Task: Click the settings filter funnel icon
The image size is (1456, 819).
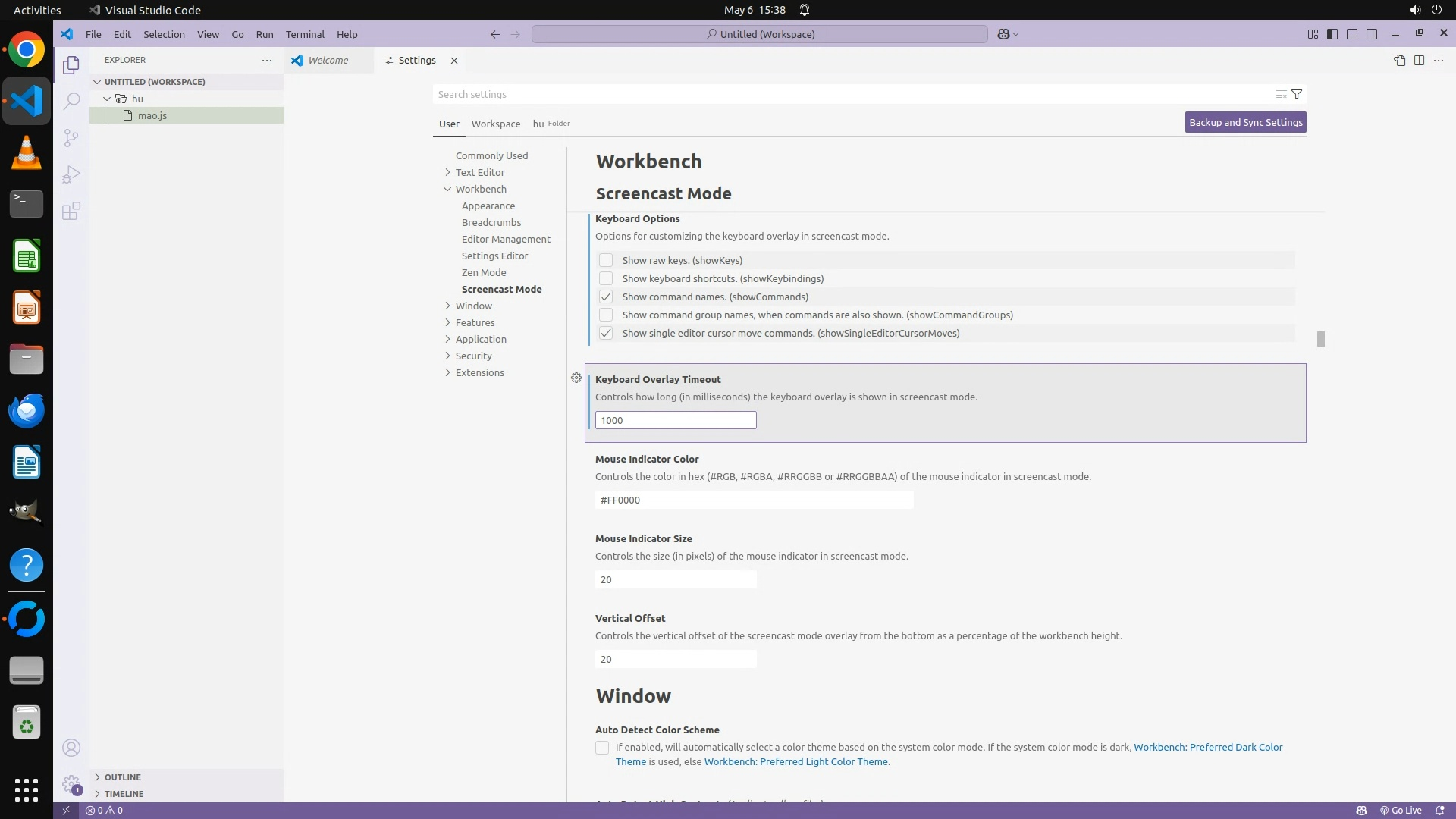Action: [1297, 94]
